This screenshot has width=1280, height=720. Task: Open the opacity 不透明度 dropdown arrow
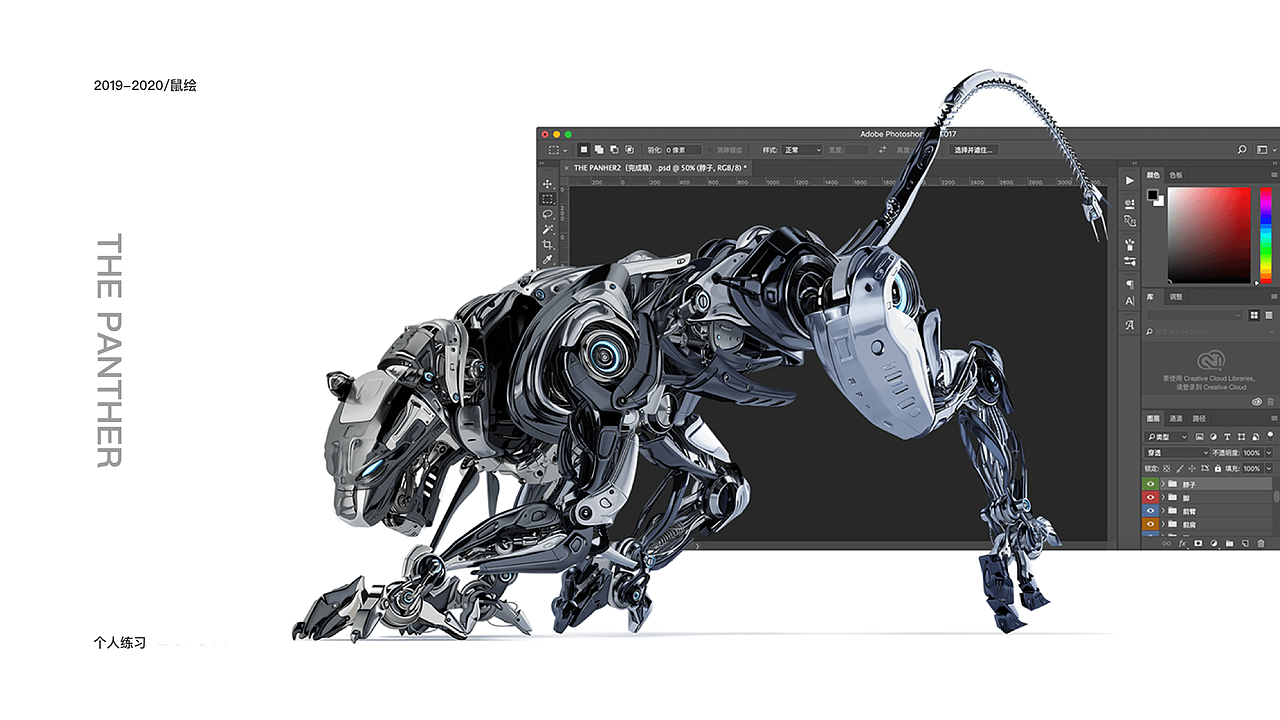click(1269, 453)
